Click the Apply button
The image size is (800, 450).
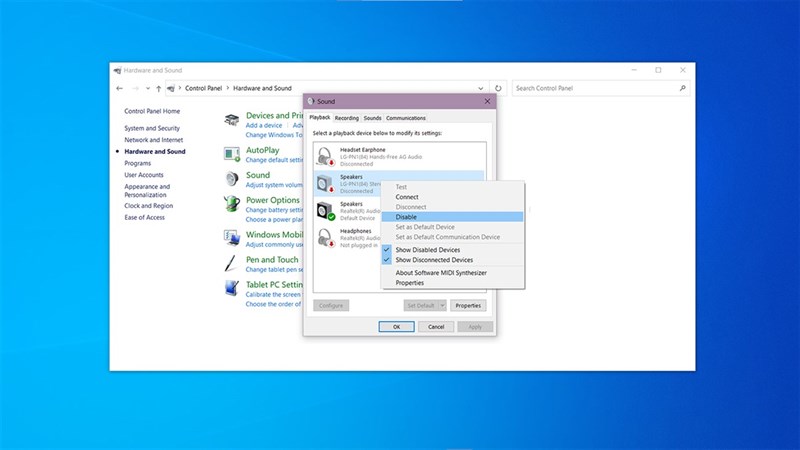point(475,327)
